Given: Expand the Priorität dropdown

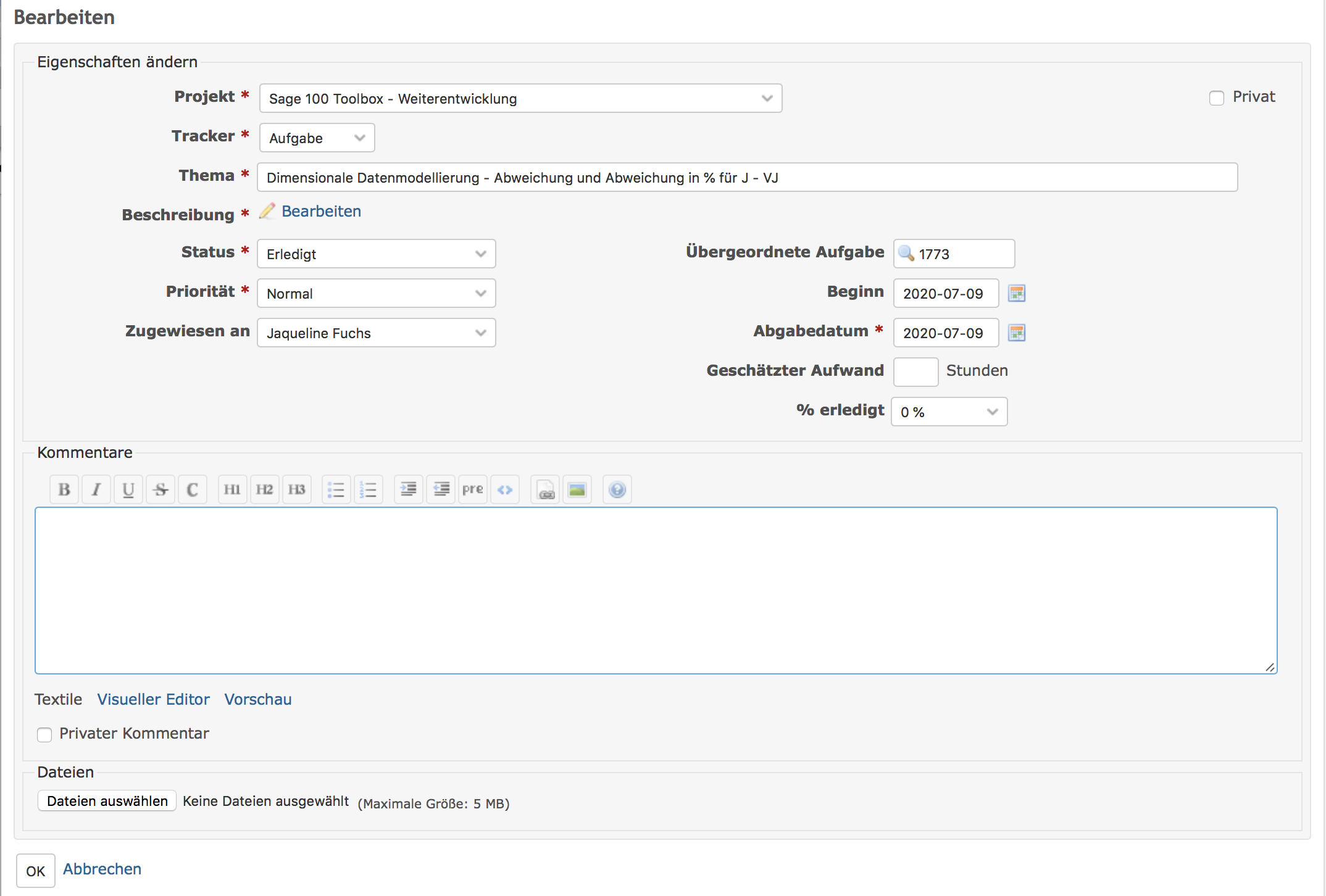Looking at the screenshot, I should [x=376, y=293].
